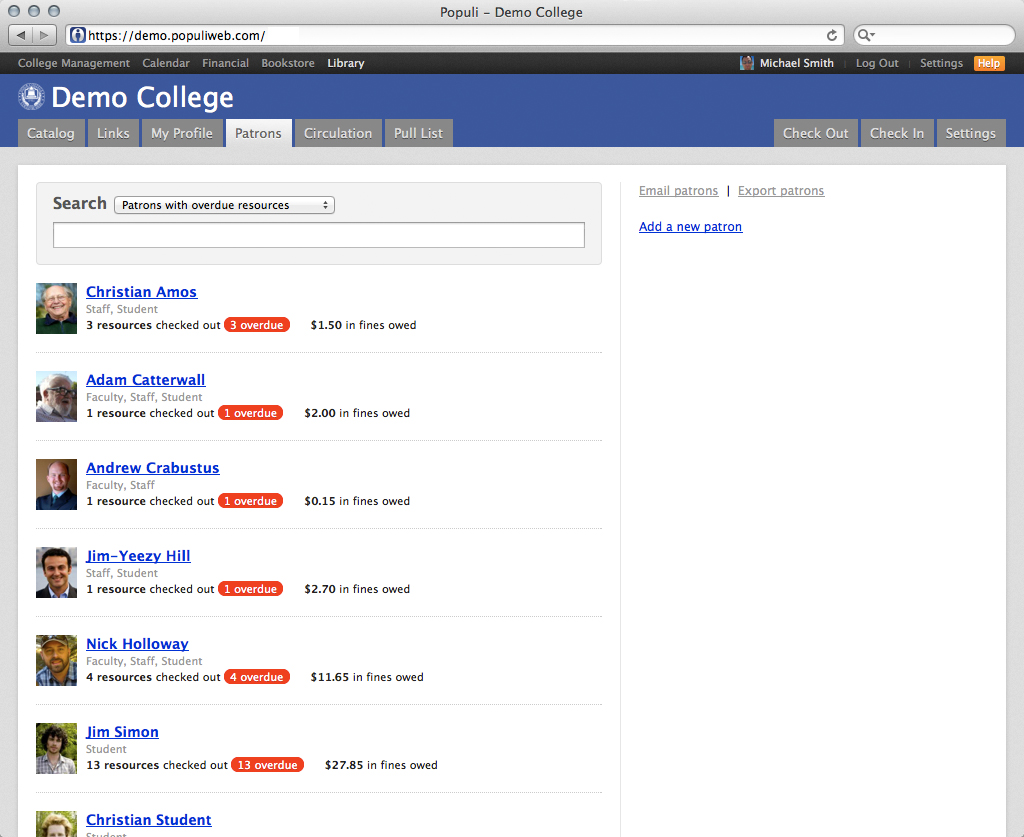Image resolution: width=1024 pixels, height=837 pixels.
Task: Click '13 resources checked out' text
Action: coord(157,765)
